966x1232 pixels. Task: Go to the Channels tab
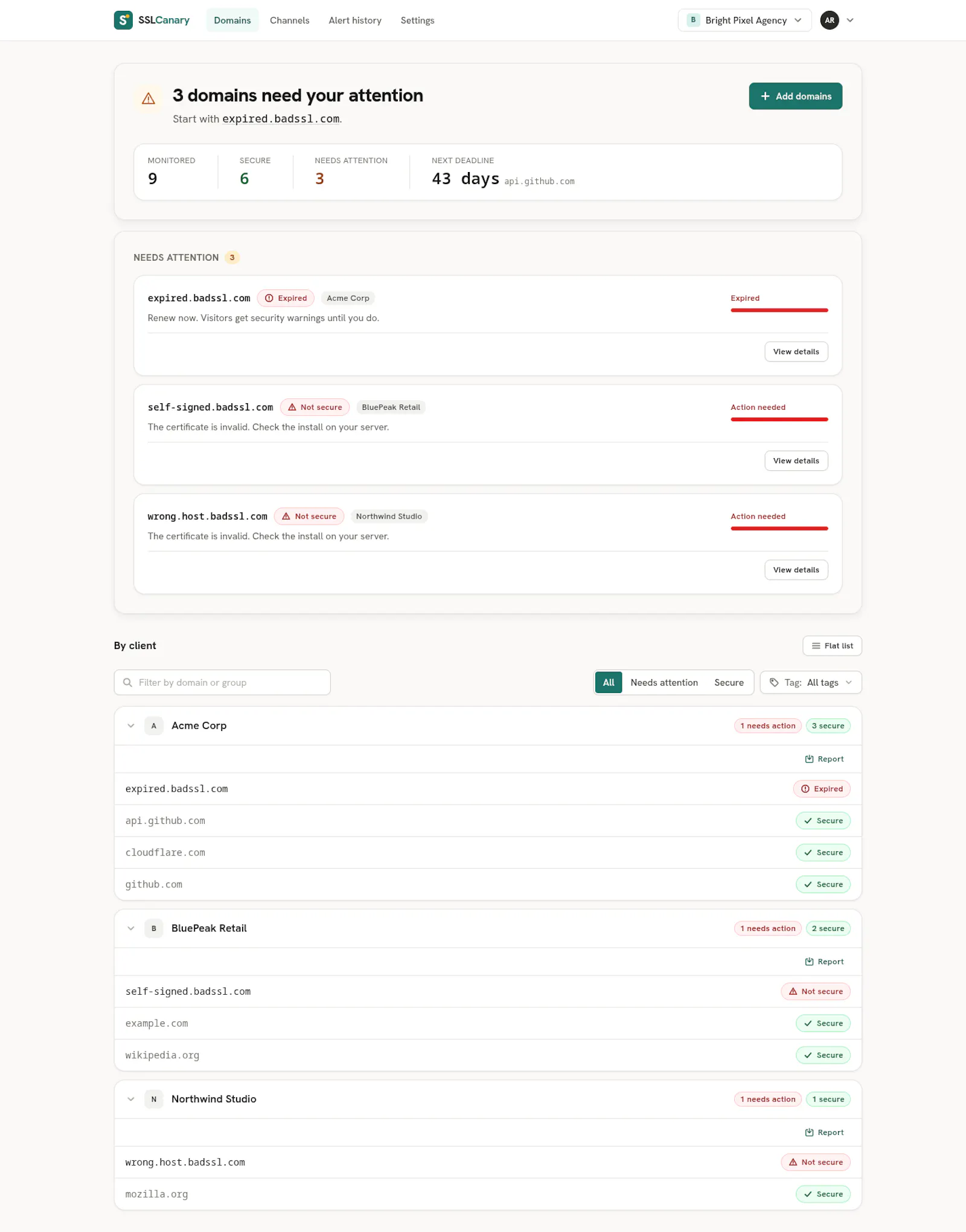tap(290, 20)
